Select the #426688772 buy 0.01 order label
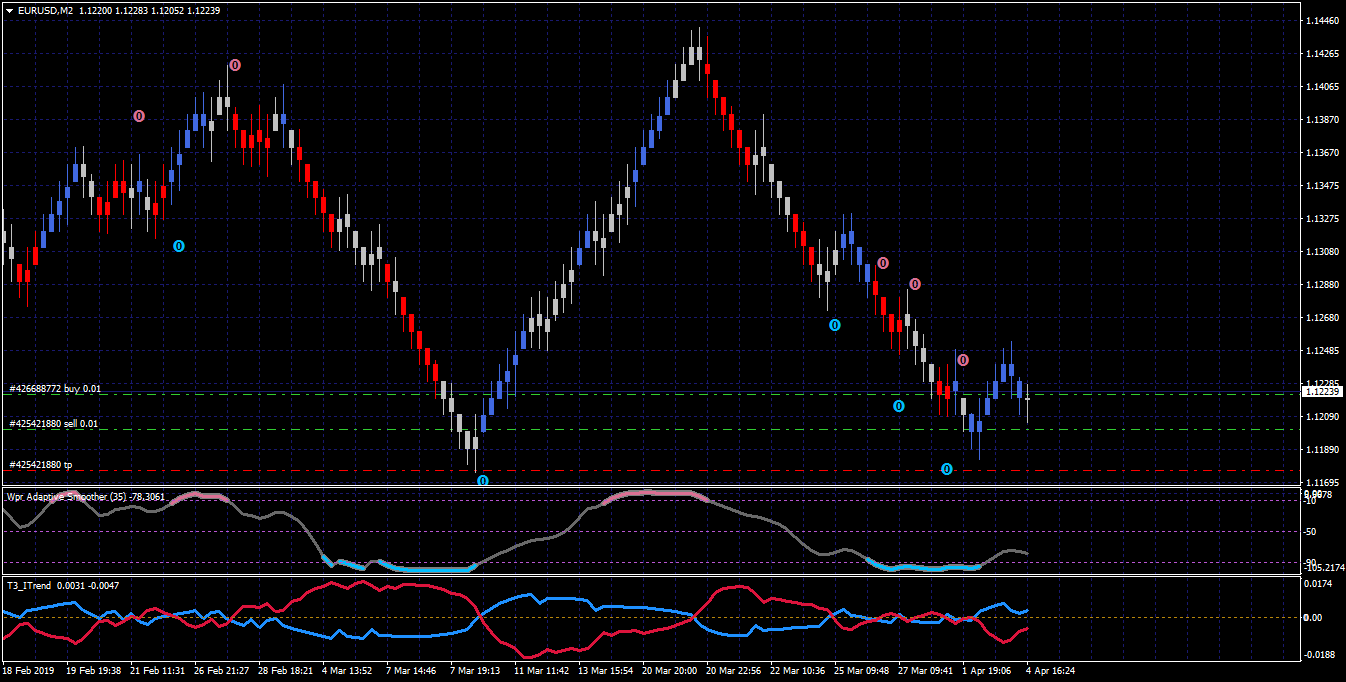Screen dimensions: 1346x682 (55, 388)
